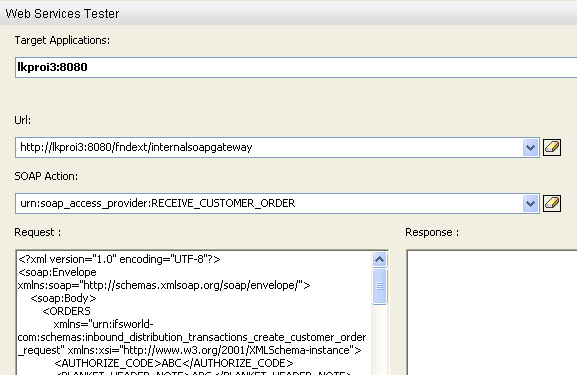Click the "SOAP Action:" label

[46, 176]
